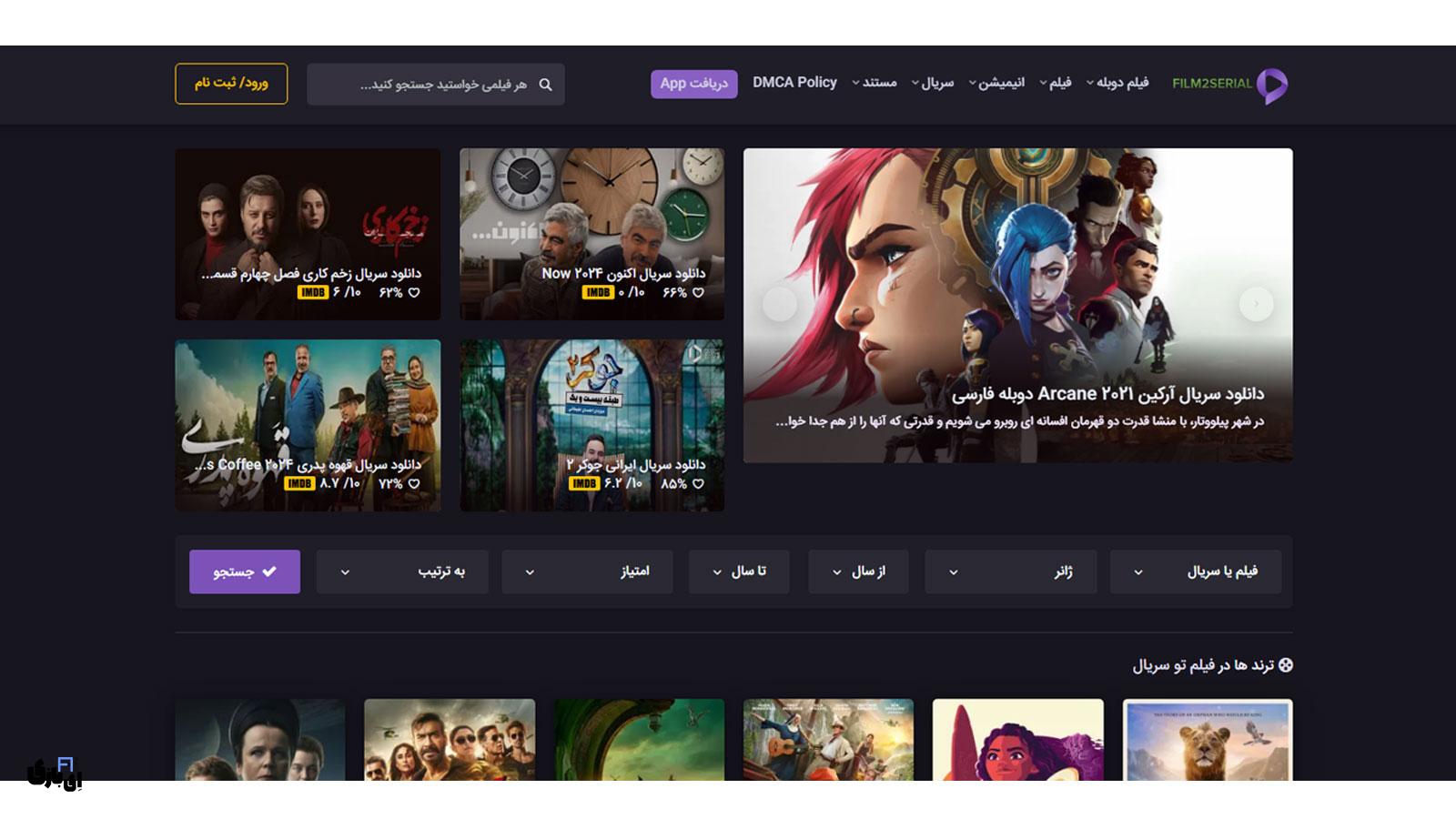1456x819 pixels.
Task: Open the تا سال to-year dropdown
Action: [x=739, y=571]
